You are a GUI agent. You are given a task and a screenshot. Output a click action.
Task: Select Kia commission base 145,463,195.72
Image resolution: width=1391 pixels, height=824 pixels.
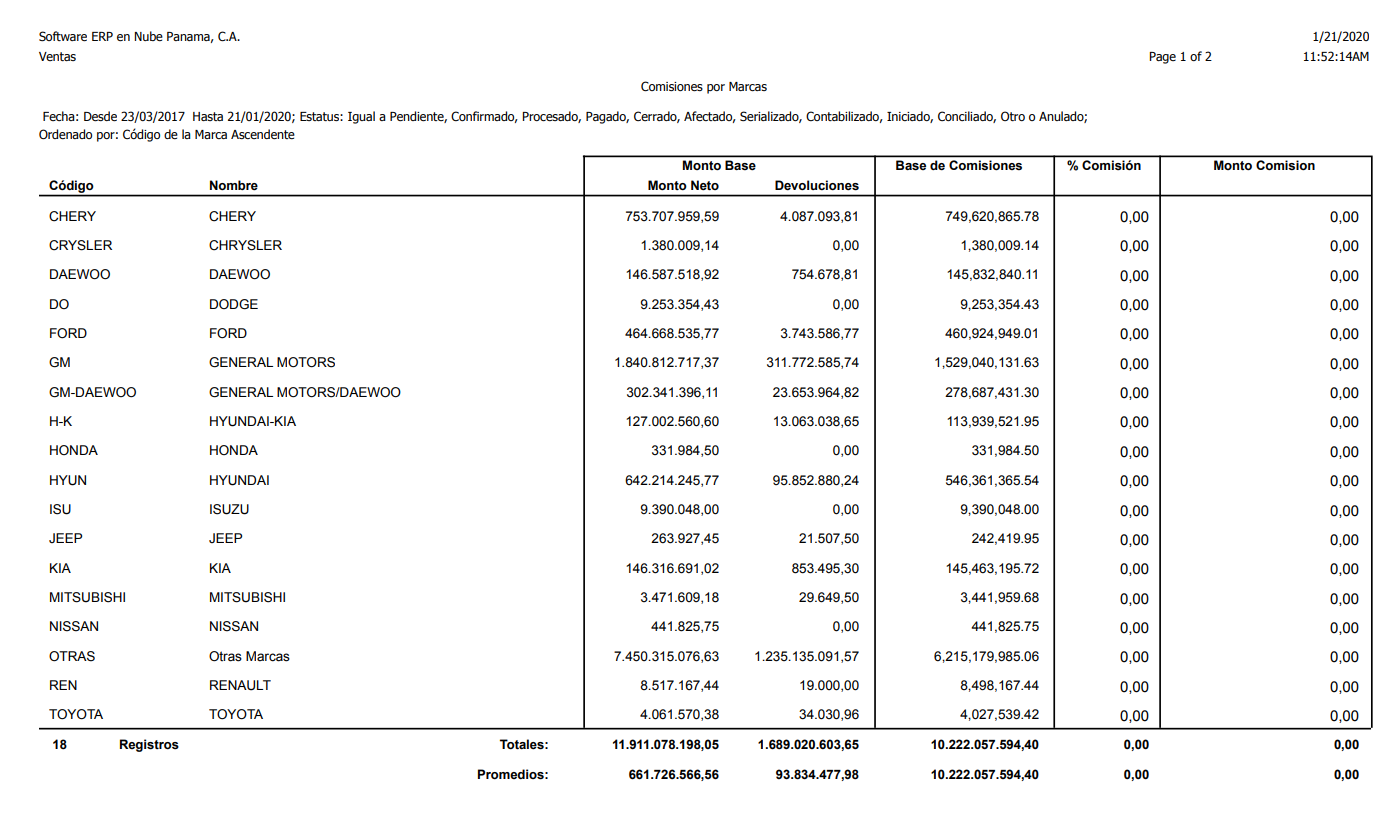[x=992, y=569]
